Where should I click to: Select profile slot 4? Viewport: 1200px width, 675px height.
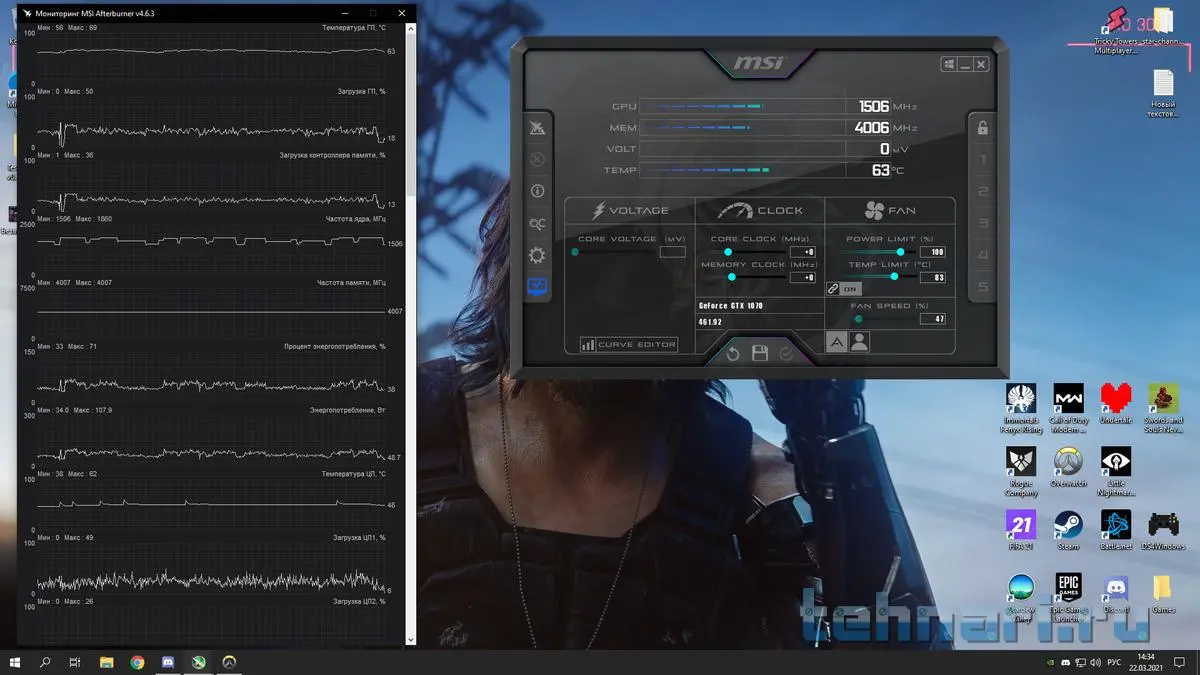click(982, 256)
